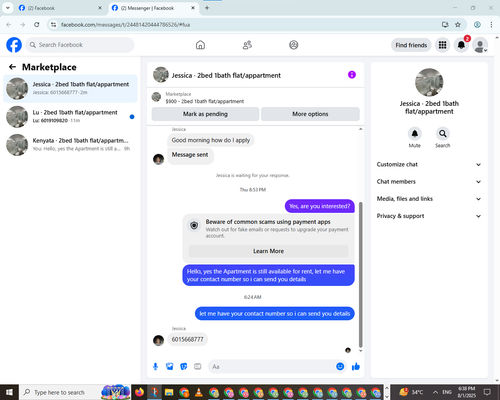500x400 pixels.
Task: Select the 'Yes, are you interested?' message
Action: click(x=320, y=206)
